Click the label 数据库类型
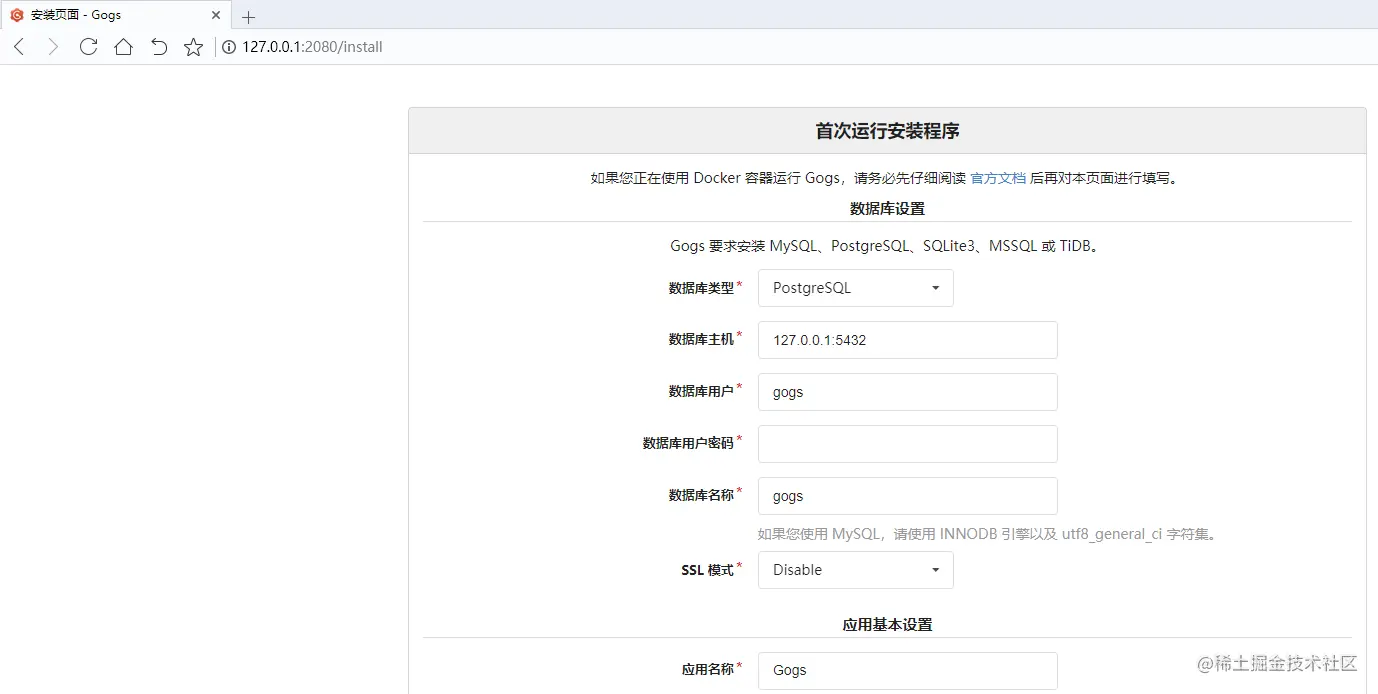Viewport: 1378px width, 694px height. tap(701, 288)
